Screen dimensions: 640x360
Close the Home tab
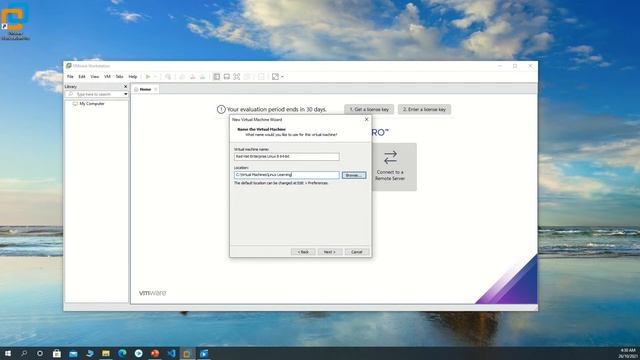point(156,89)
